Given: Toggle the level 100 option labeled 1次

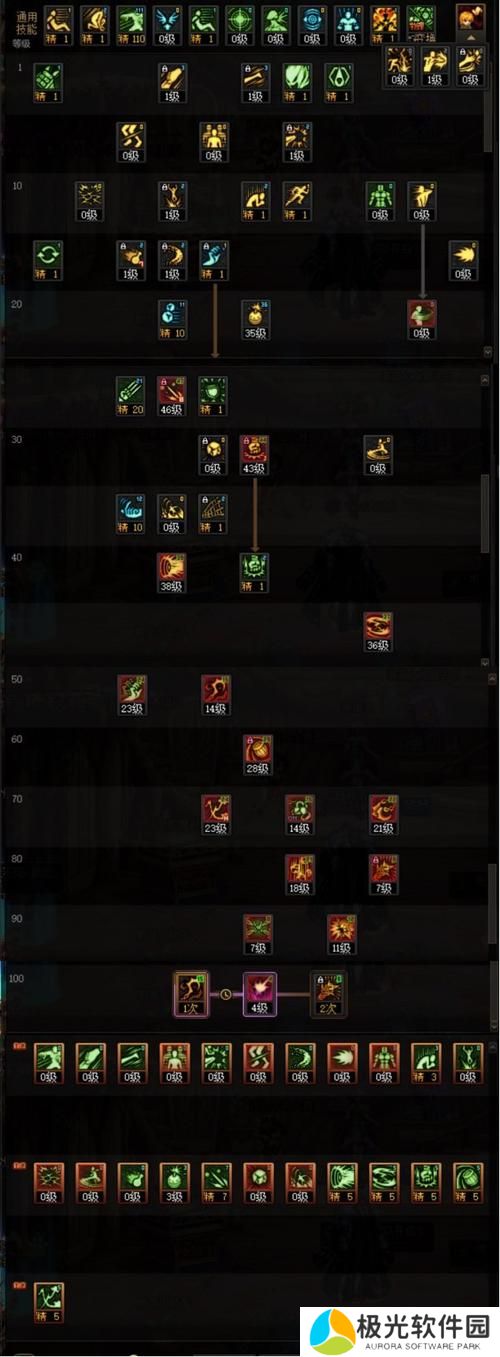Looking at the screenshot, I should 190,992.
